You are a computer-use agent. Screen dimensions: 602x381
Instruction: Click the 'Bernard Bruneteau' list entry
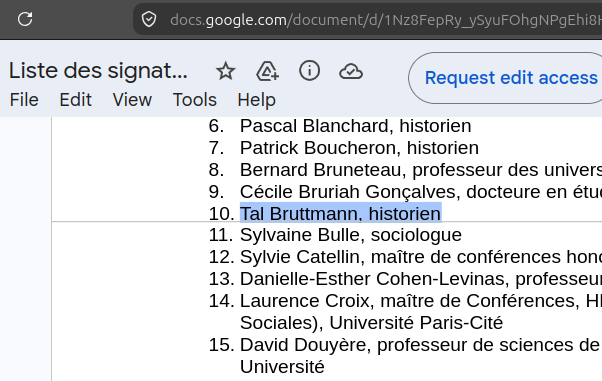coord(421,170)
